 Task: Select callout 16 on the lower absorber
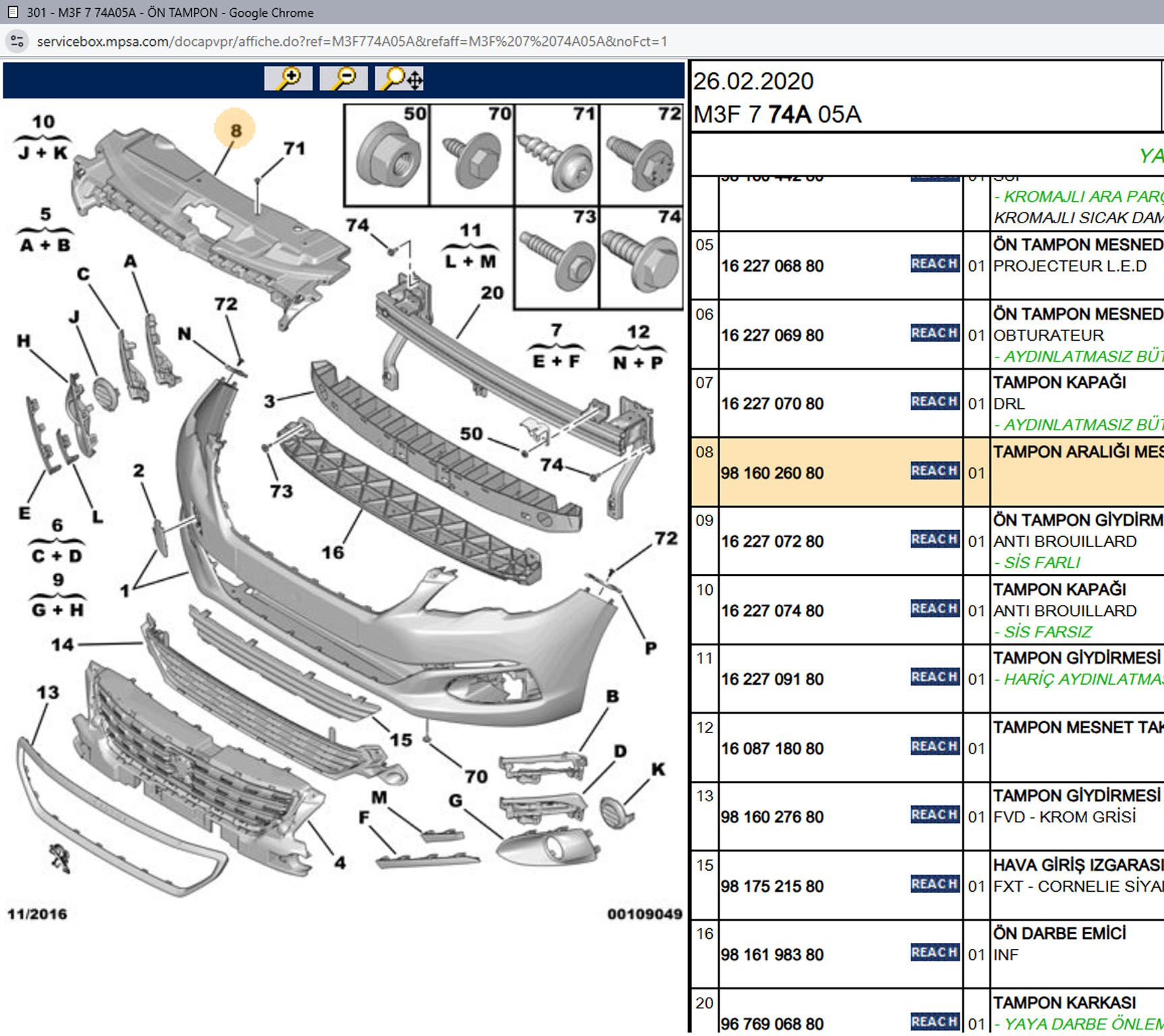click(x=332, y=553)
